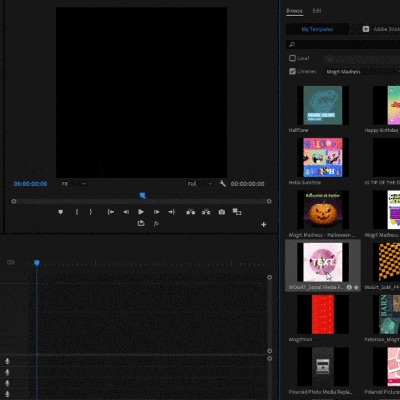The height and width of the screenshot is (400, 400).
Task: Open the Comparison View button
Action: (237, 212)
